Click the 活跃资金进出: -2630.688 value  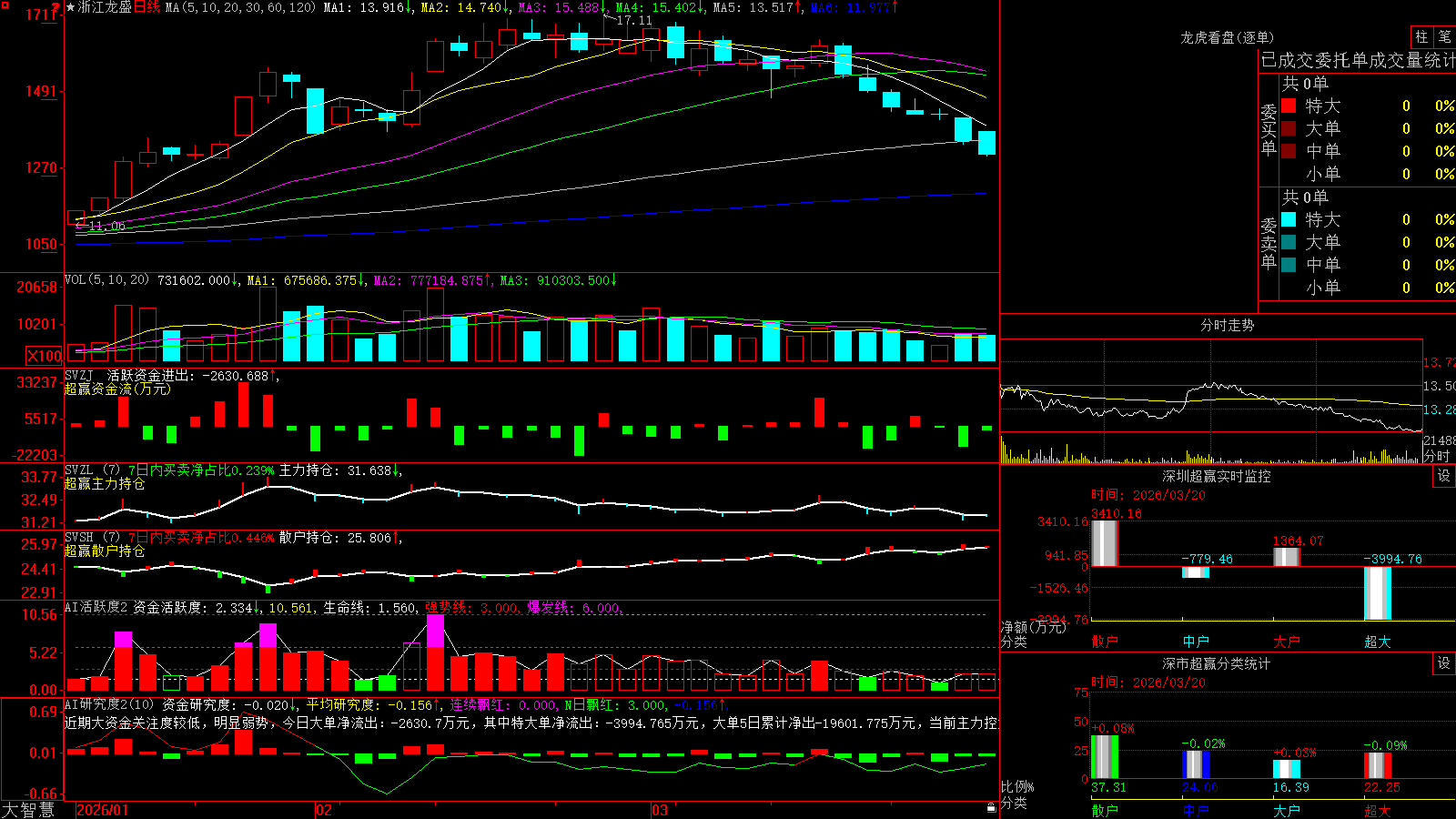188,375
